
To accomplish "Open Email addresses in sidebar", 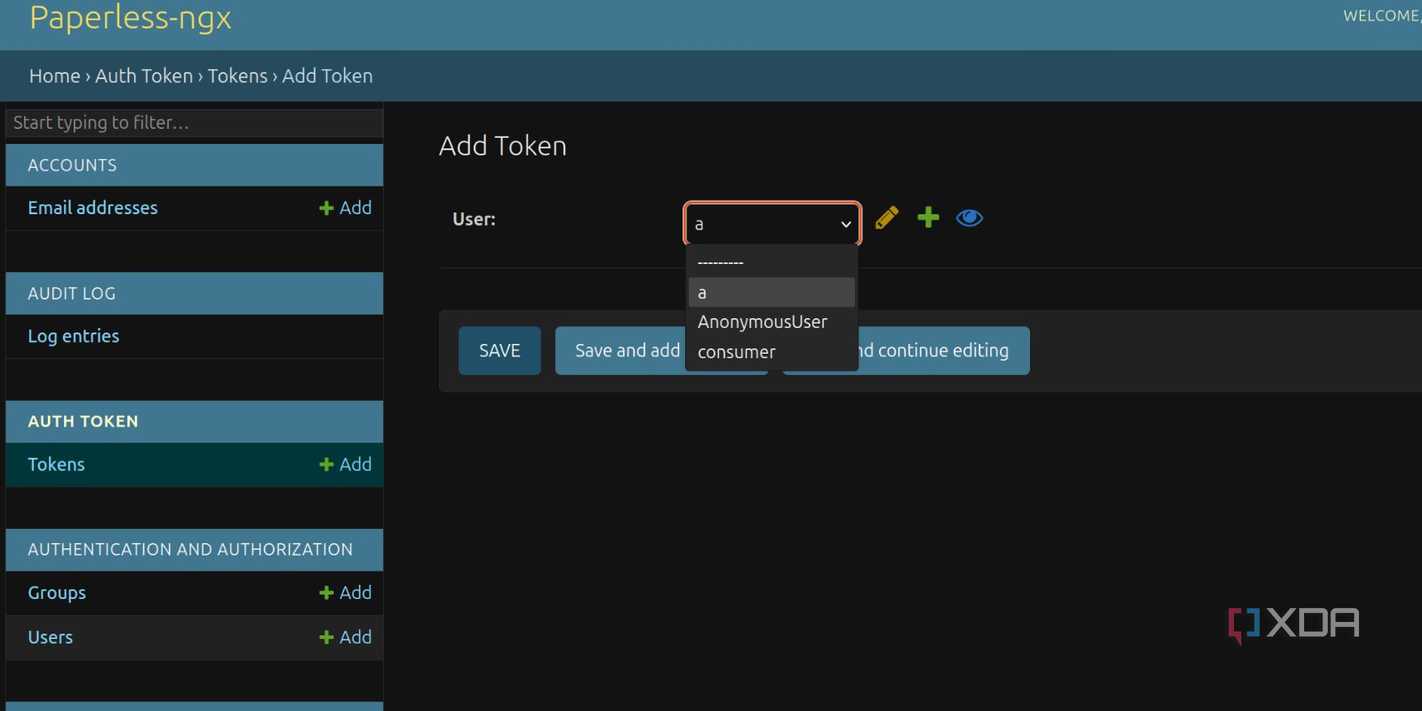I will pyautogui.click(x=93, y=208).
